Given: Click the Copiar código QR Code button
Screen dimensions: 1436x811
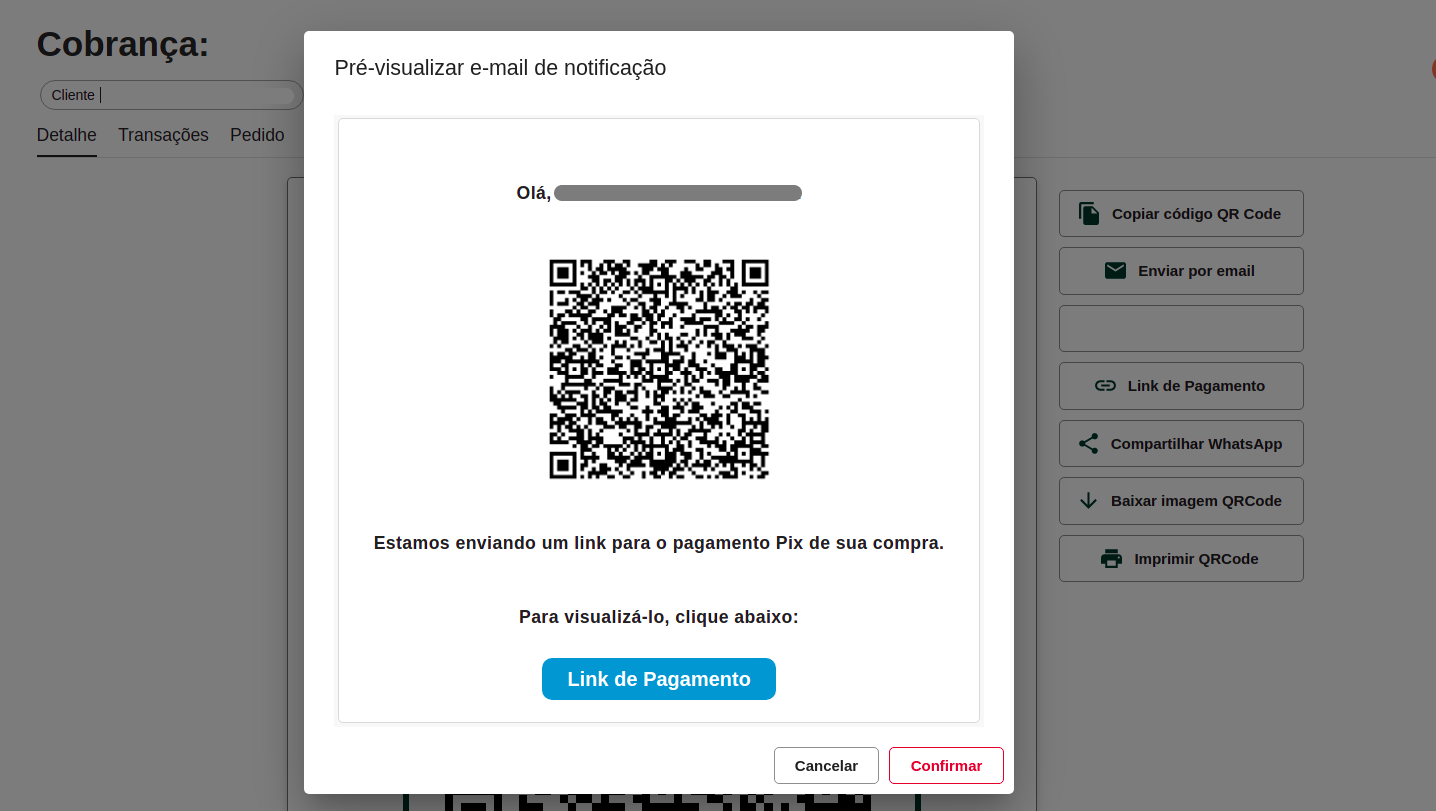Looking at the screenshot, I should click(1181, 213).
